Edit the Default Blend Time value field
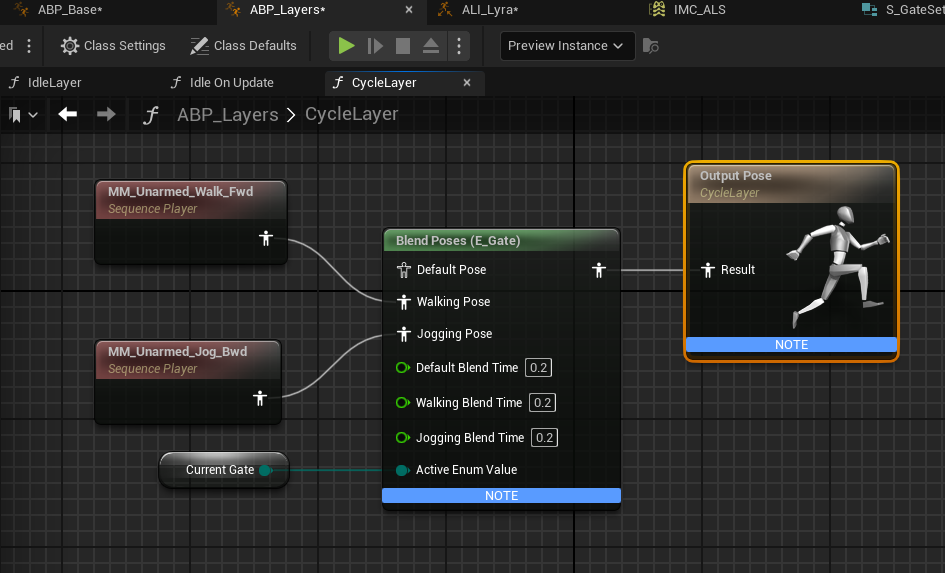Viewport: 945px width, 573px height. pos(538,368)
